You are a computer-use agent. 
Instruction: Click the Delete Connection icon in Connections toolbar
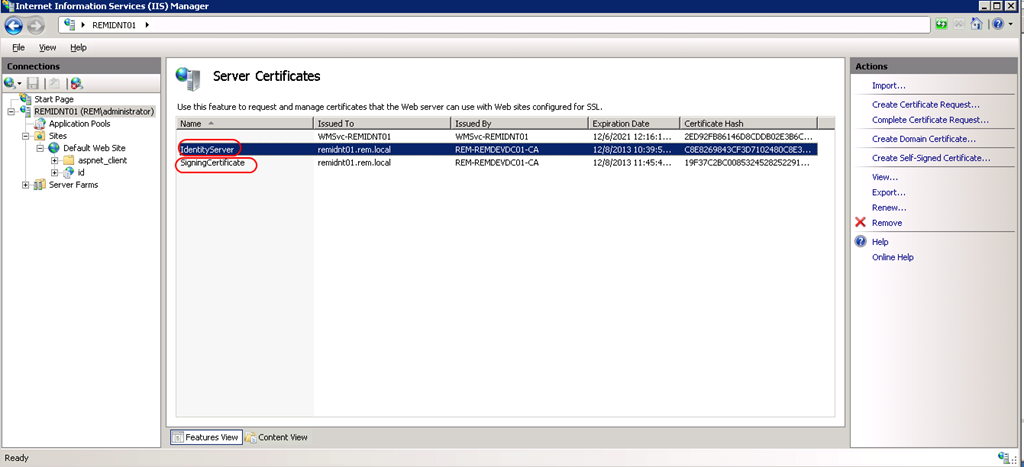pyautogui.click(x=76, y=84)
